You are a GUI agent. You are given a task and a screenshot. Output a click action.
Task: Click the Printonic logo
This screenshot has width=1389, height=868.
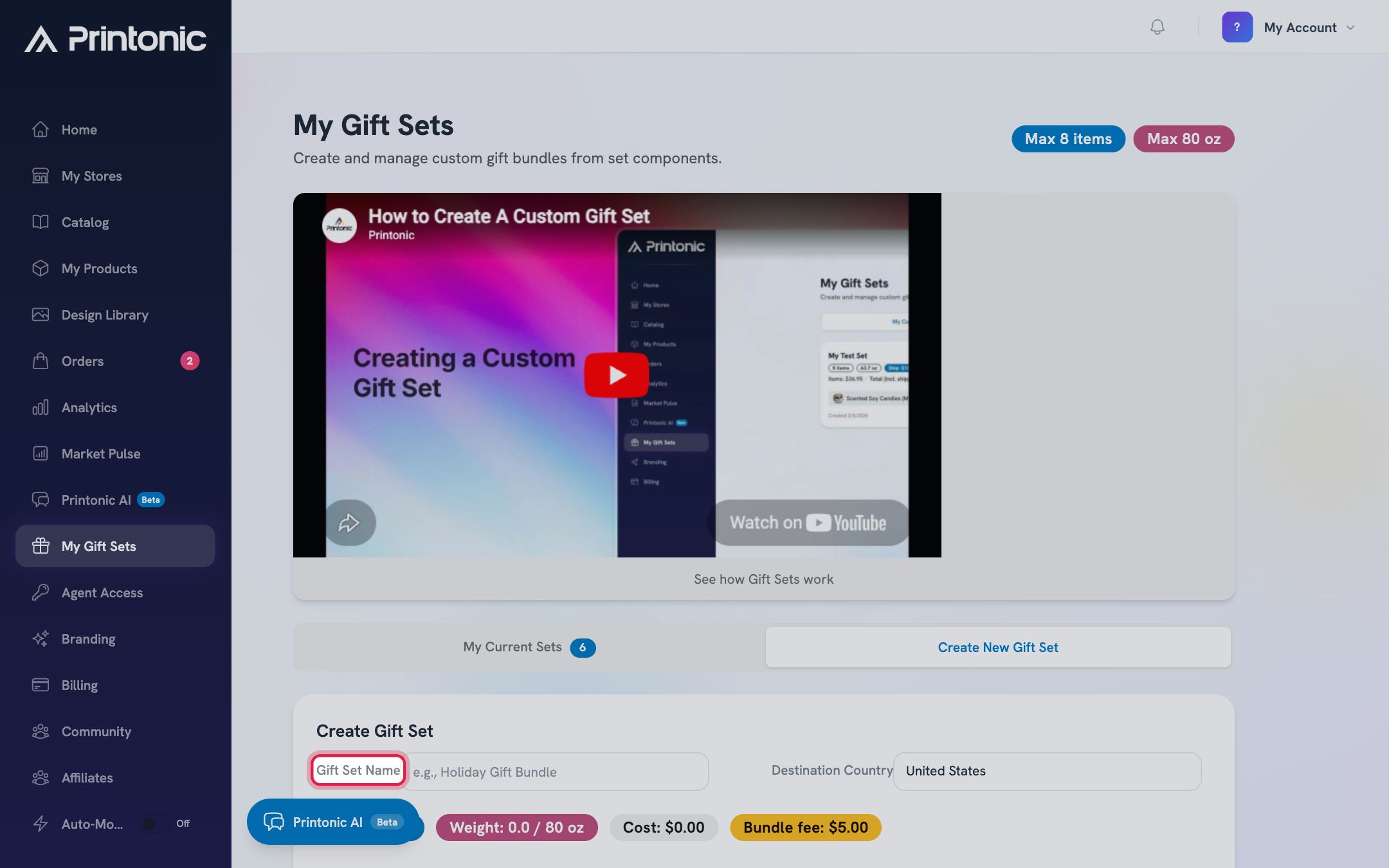(x=116, y=39)
